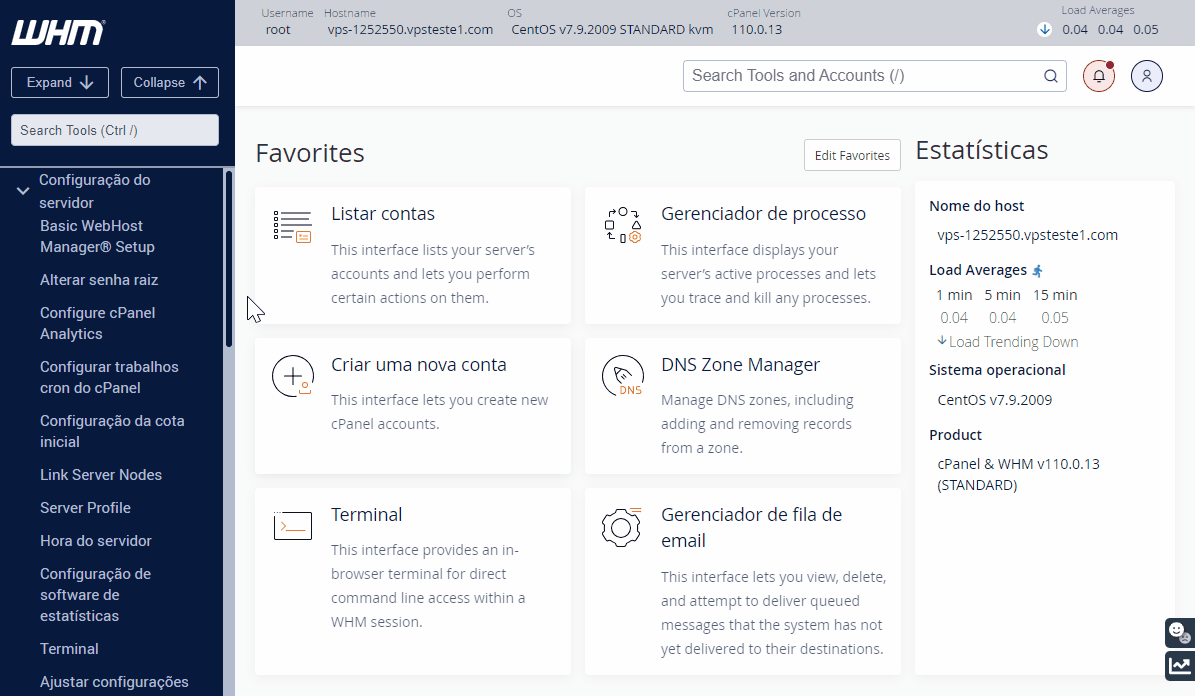Click the feedback smiley icon at right edge

point(1180,632)
